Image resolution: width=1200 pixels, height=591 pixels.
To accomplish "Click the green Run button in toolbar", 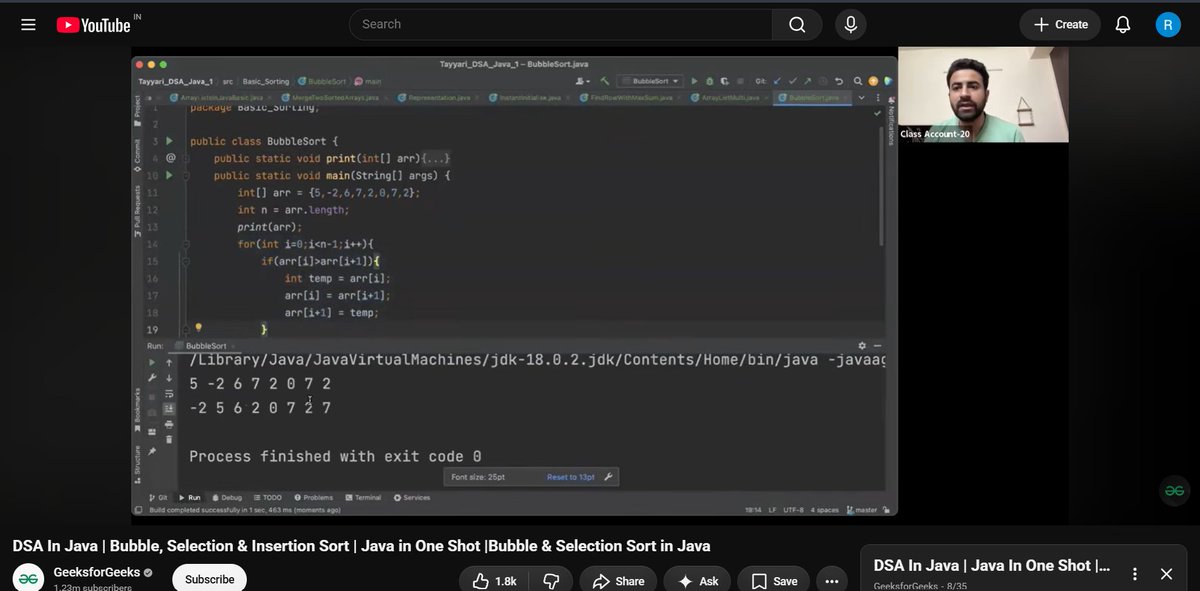I will coord(694,81).
